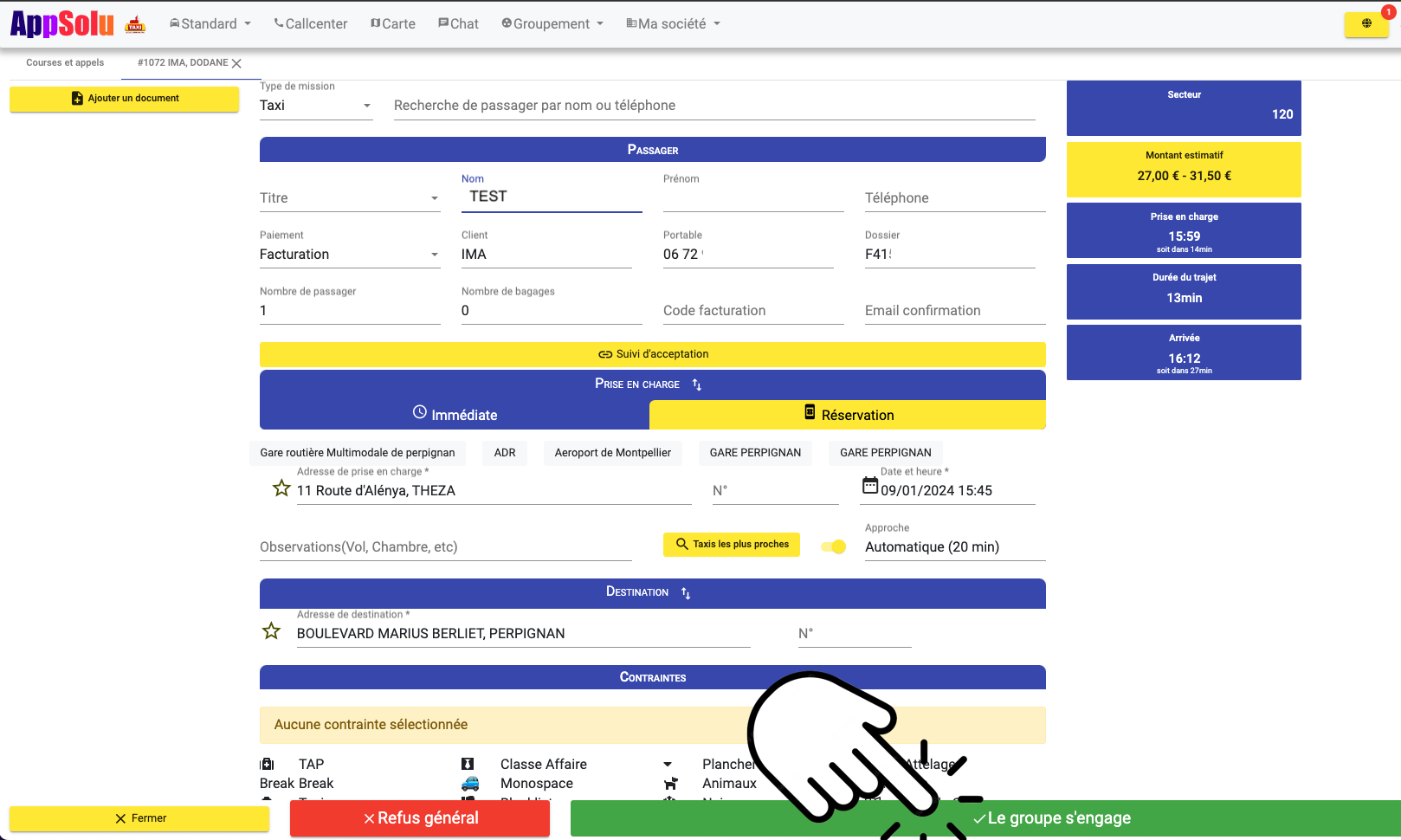The height and width of the screenshot is (840, 1401).
Task: Click the Suivi d'acceptation link bar
Action: [653, 354]
